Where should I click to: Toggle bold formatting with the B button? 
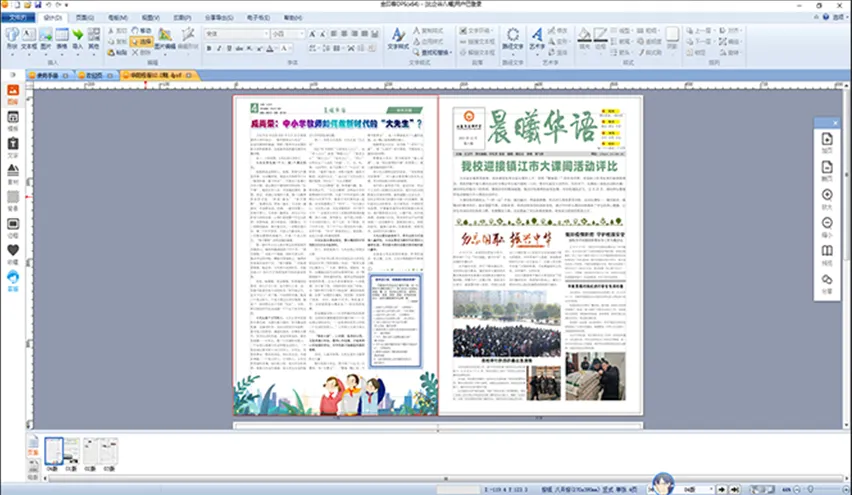pos(209,47)
